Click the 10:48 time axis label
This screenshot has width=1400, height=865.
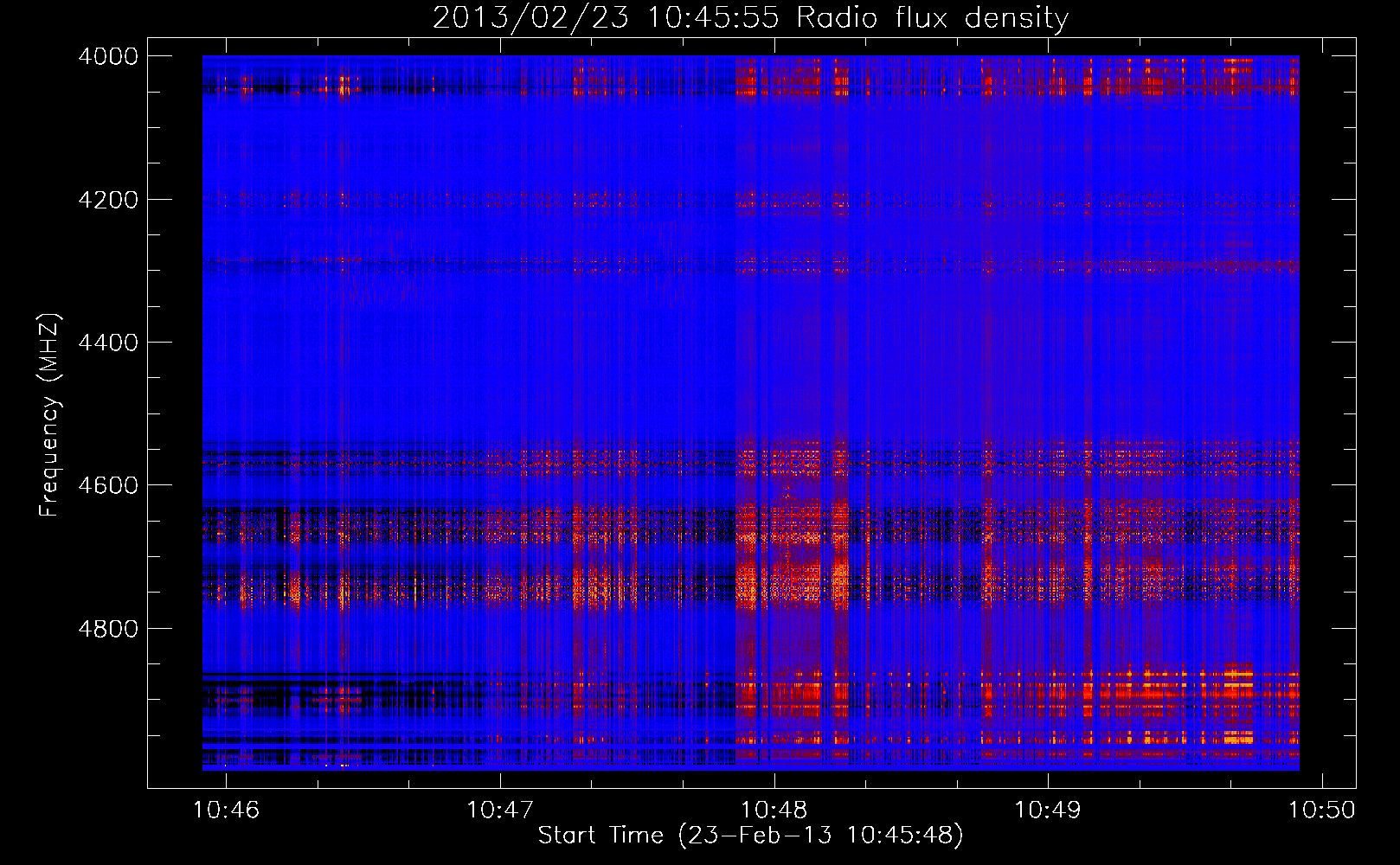click(774, 811)
